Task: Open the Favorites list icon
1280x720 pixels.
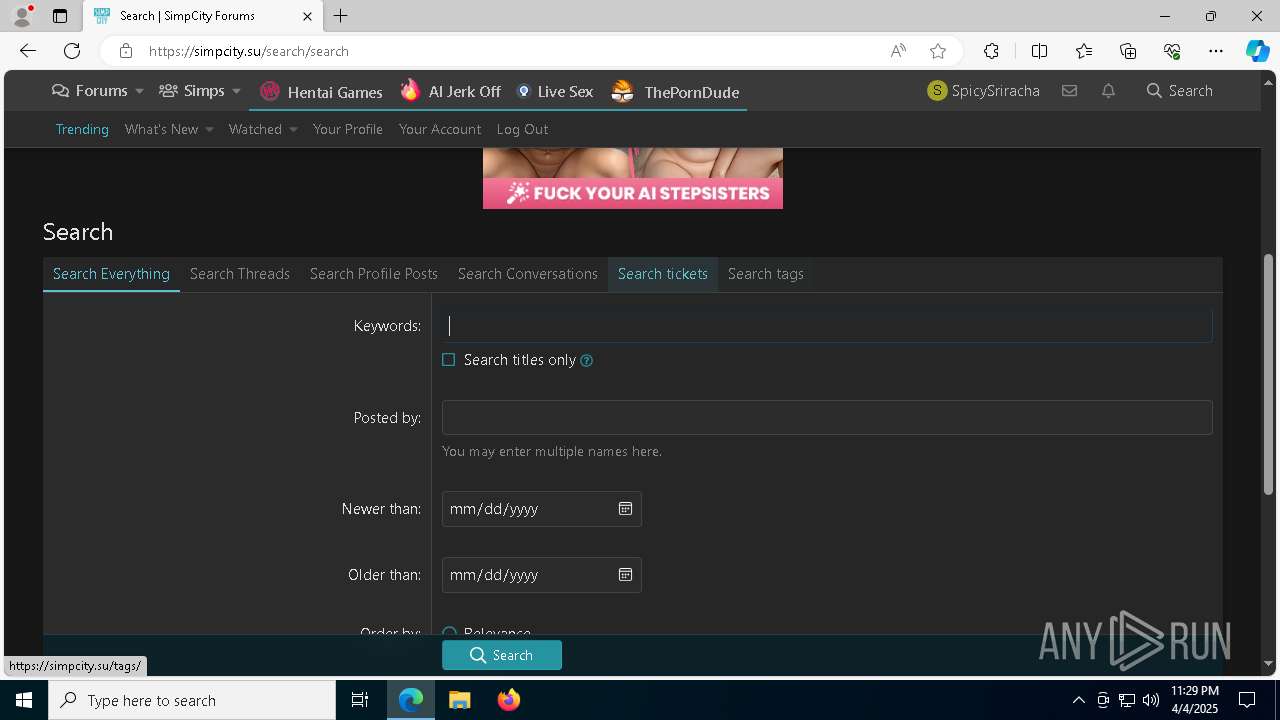Action: (1084, 51)
